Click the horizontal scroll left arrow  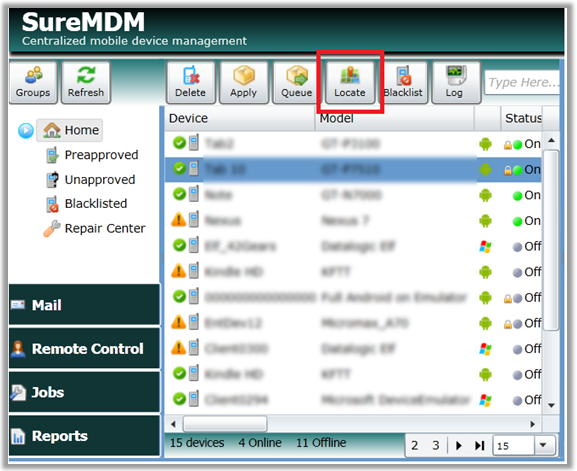click(x=173, y=424)
